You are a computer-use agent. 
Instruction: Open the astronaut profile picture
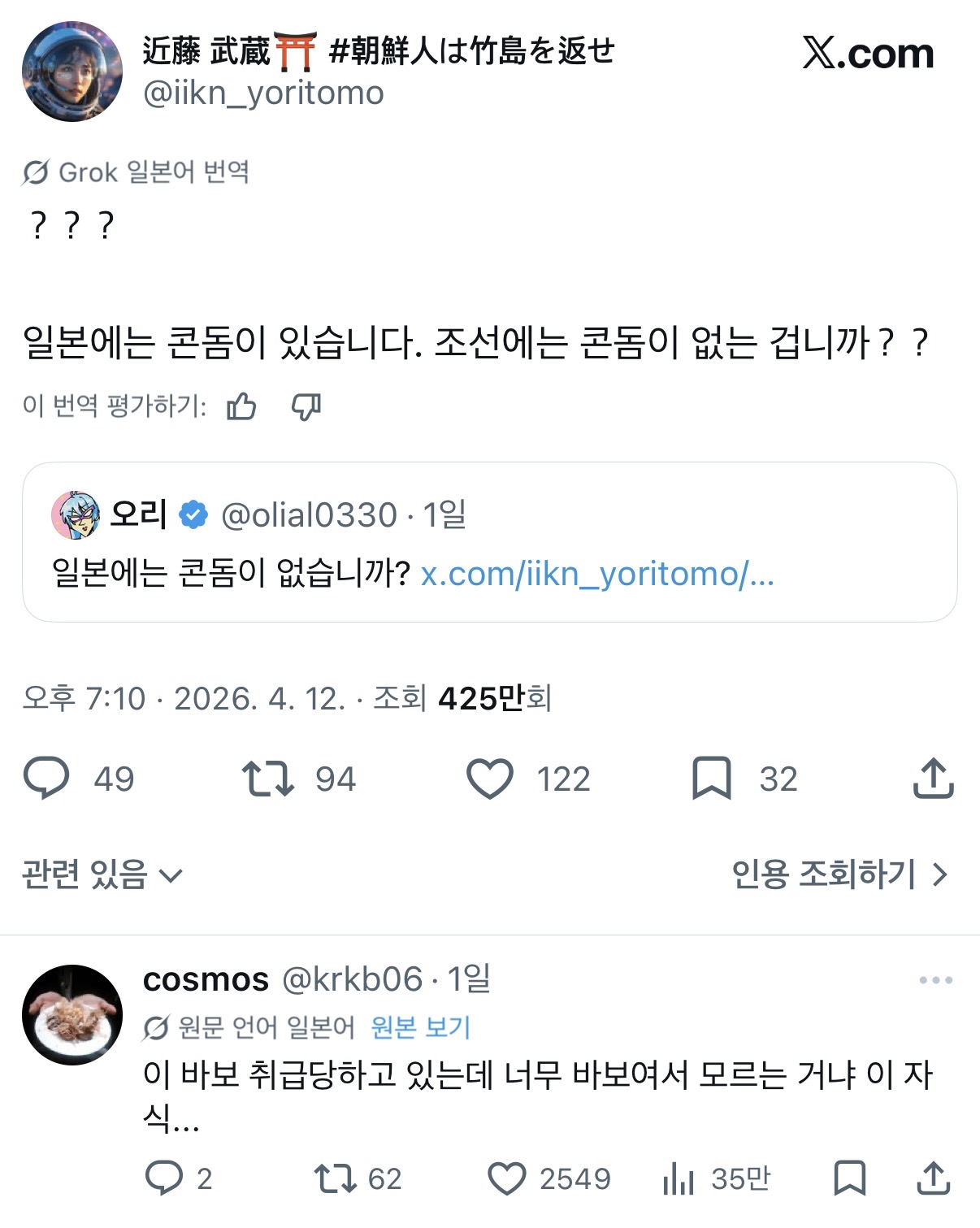pyautogui.click(x=72, y=72)
